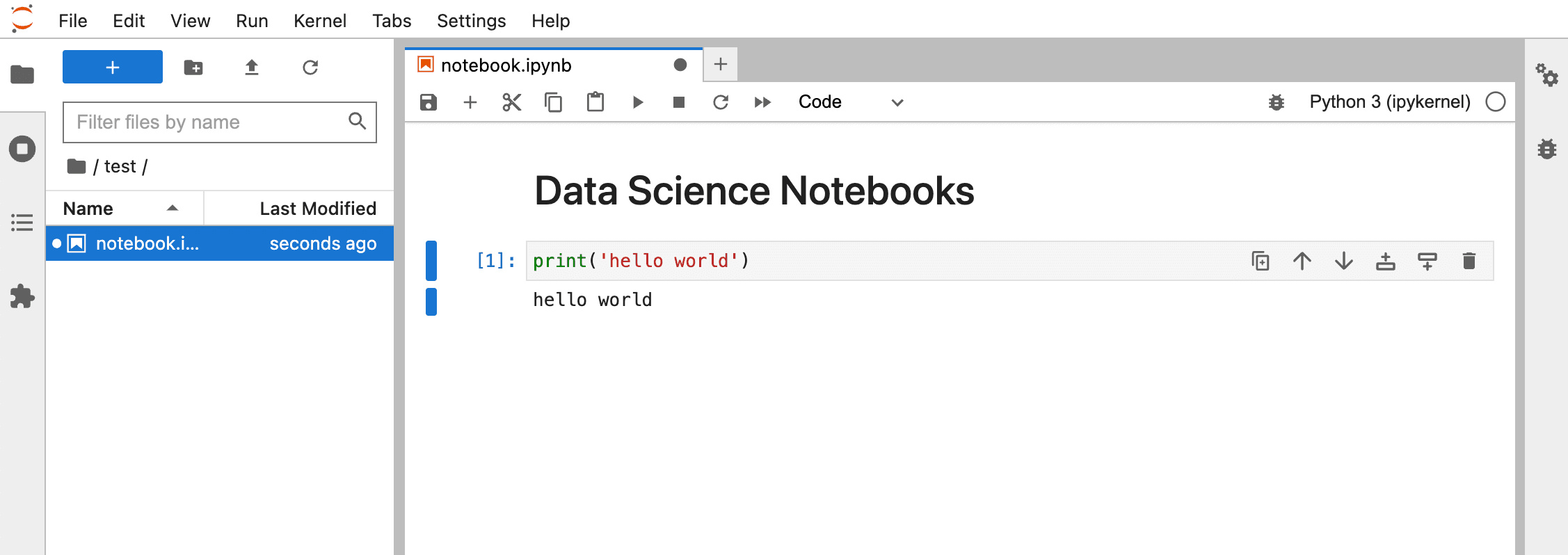
Task: Delete the cell using trash icon
Action: click(x=1469, y=261)
